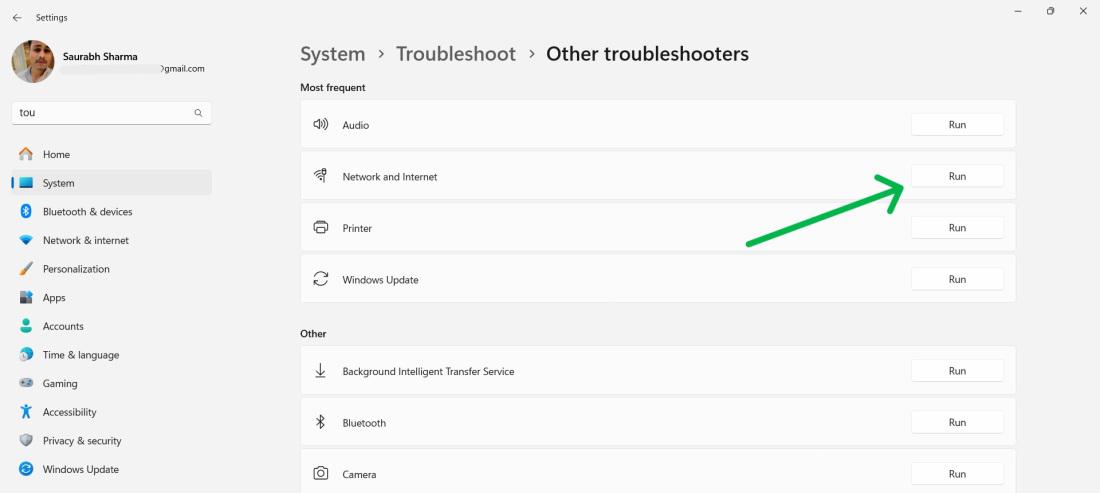The width and height of the screenshot is (1100, 493).
Task: Click the Accessibility figure icon
Action: click(26, 412)
